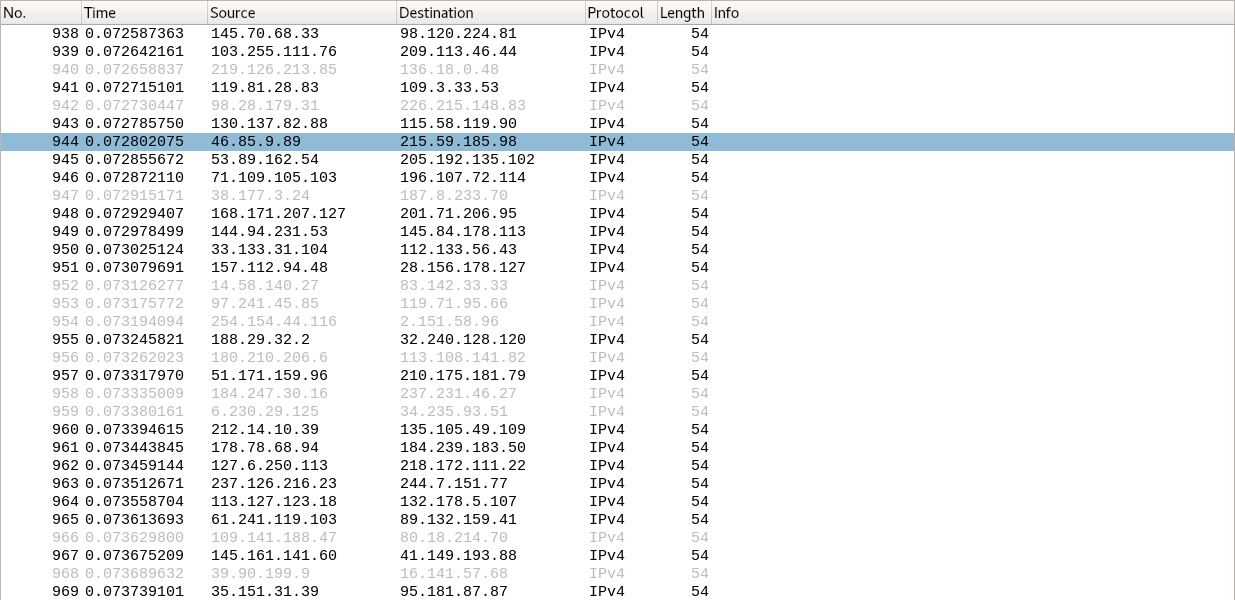Sort packets by the No. column header
The height and width of the screenshot is (600, 1235).
[40, 13]
